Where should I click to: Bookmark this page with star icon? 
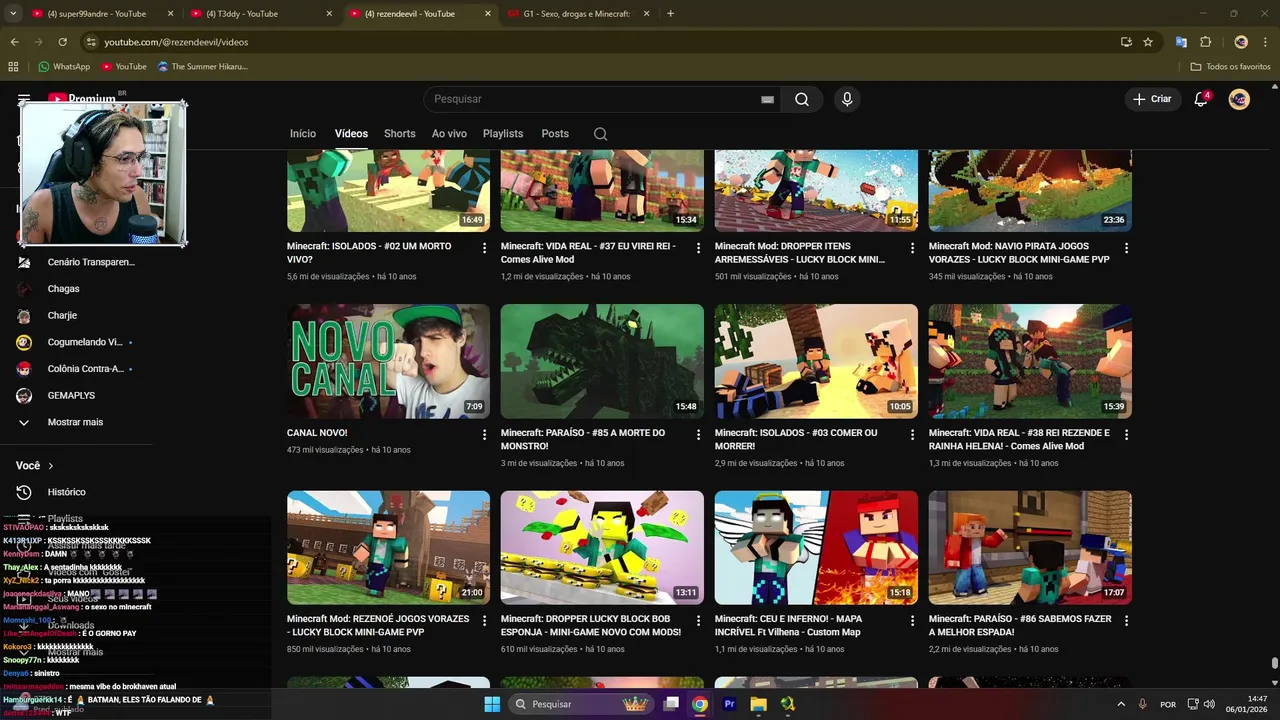click(x=1148, y=42)
